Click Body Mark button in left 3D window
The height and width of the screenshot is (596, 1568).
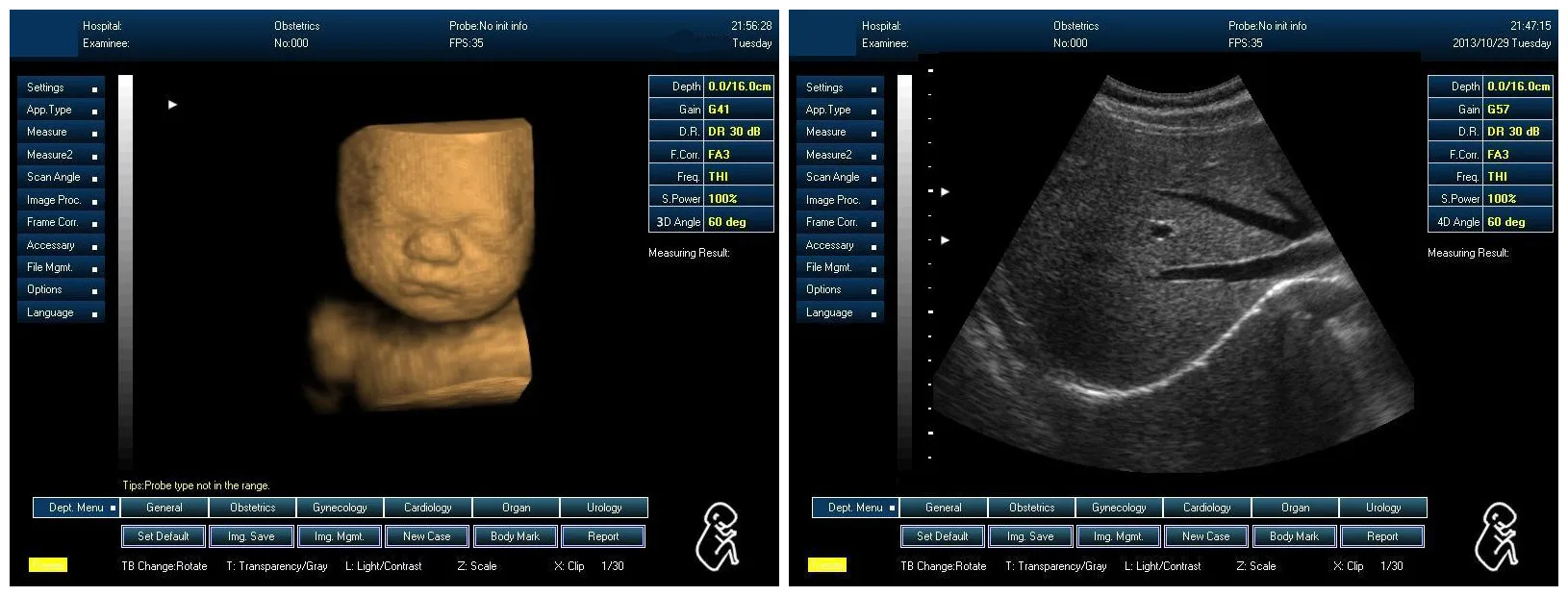click(515, 536)
